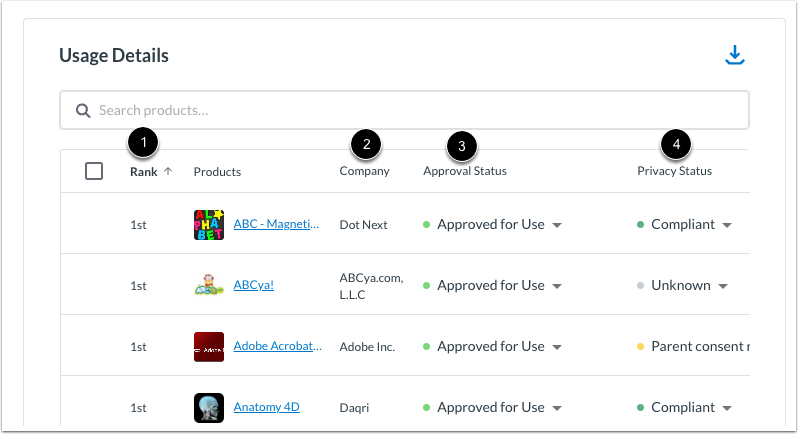Viewport: 798px width, 434px height.
Task: Open the ABCya! product icon
Action: [209, 285]
